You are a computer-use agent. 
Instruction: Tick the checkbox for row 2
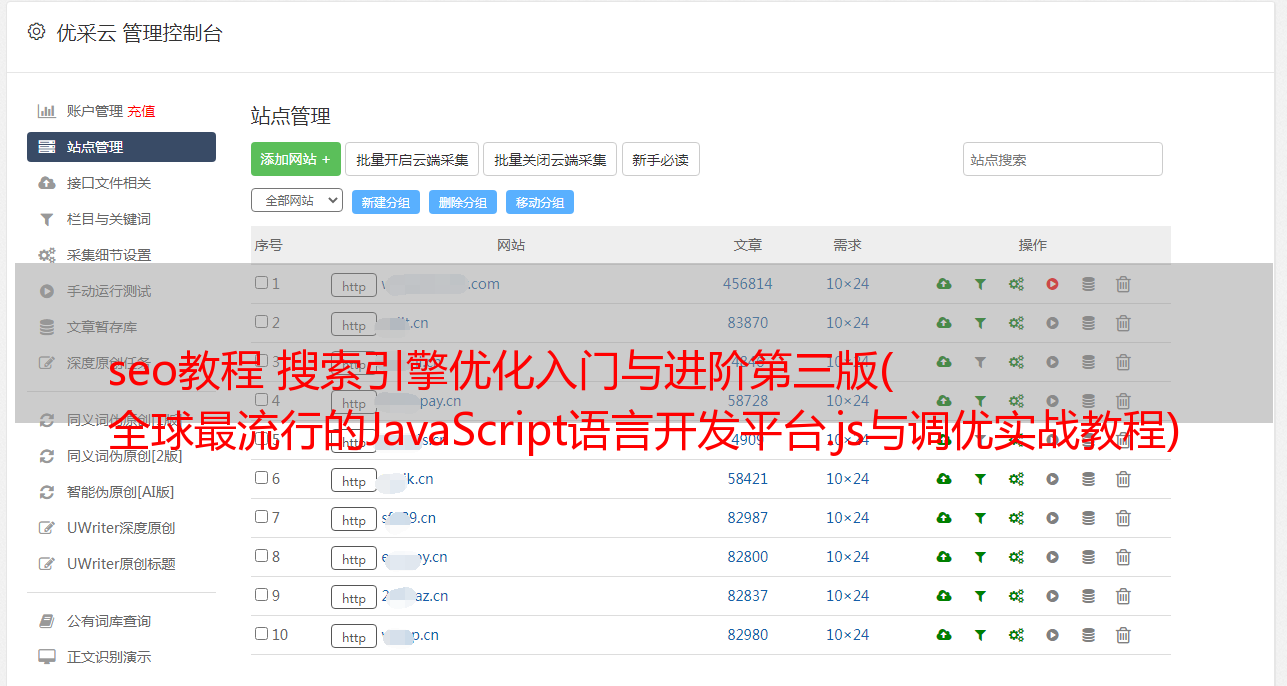[x=261, y=322]
